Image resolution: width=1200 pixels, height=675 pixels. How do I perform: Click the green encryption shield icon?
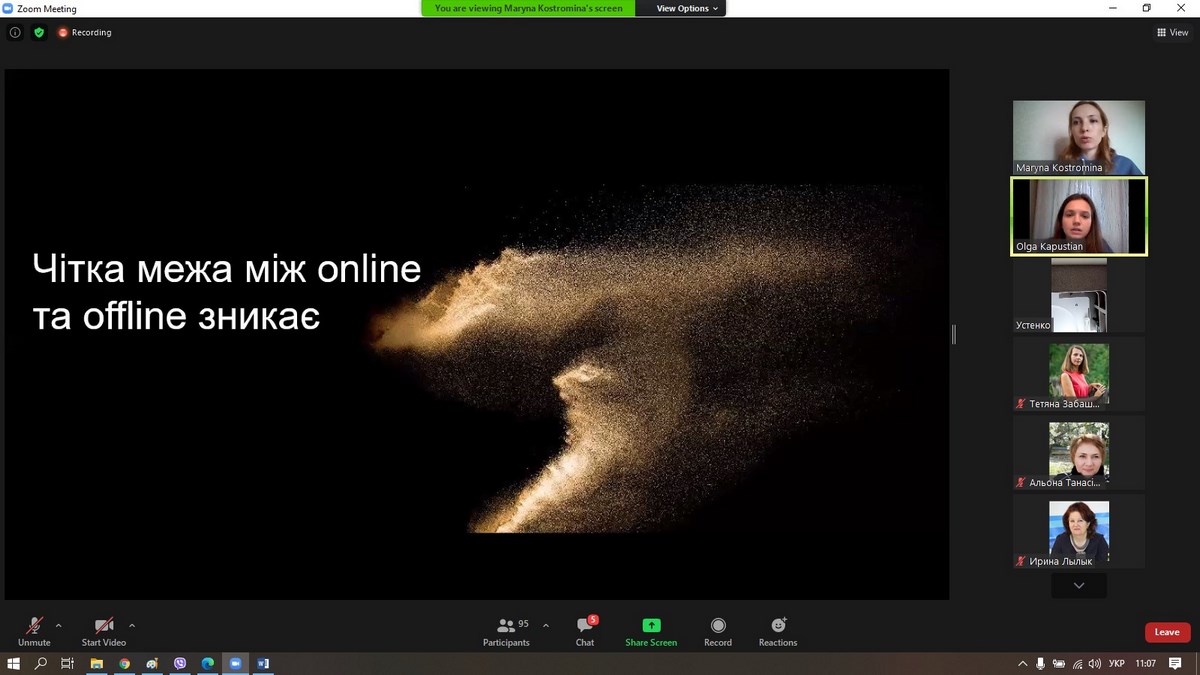click(x=39, y=32)
